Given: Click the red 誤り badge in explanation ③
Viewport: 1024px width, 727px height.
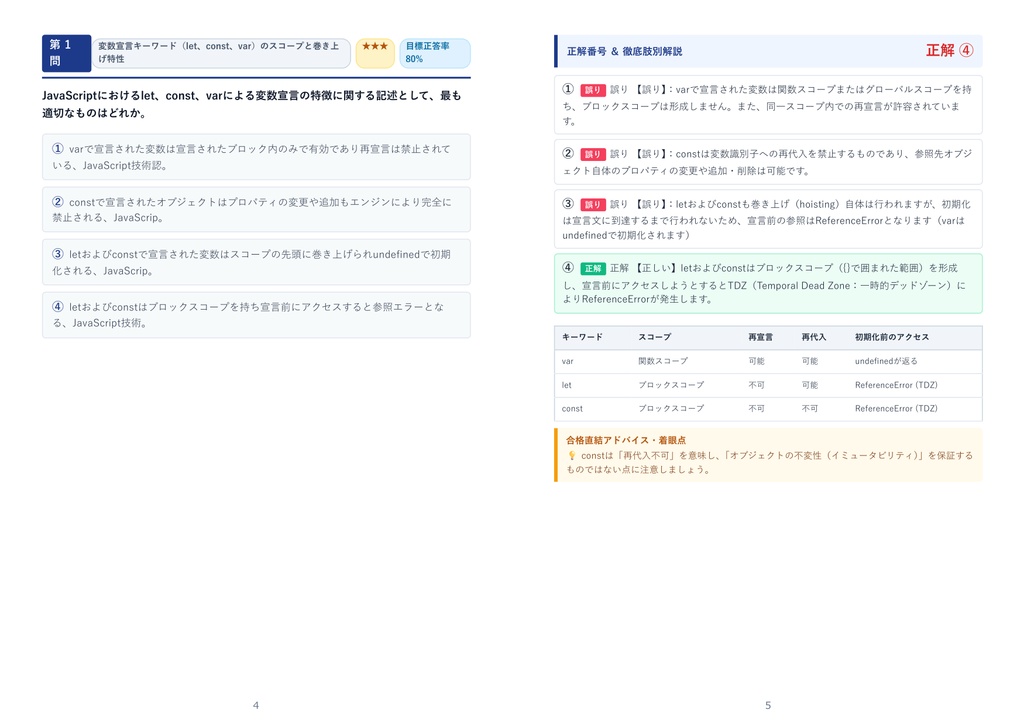Looking at the screenshot, I should 592,204.
